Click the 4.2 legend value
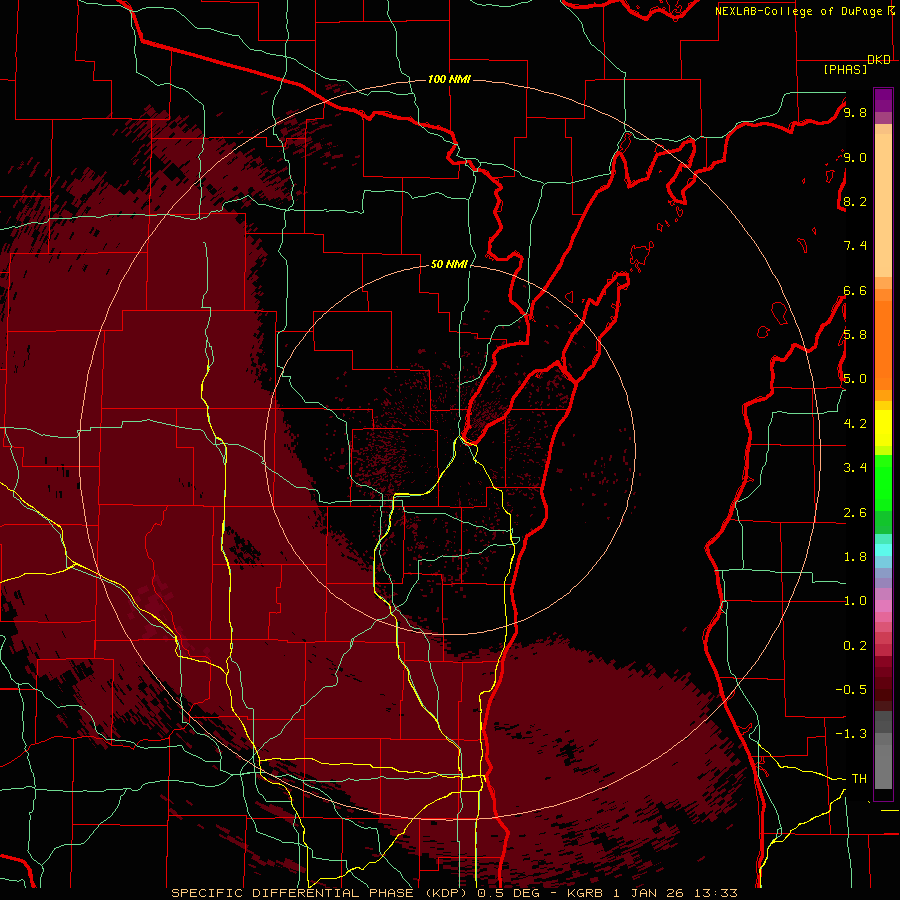 (x=855, y=424)
